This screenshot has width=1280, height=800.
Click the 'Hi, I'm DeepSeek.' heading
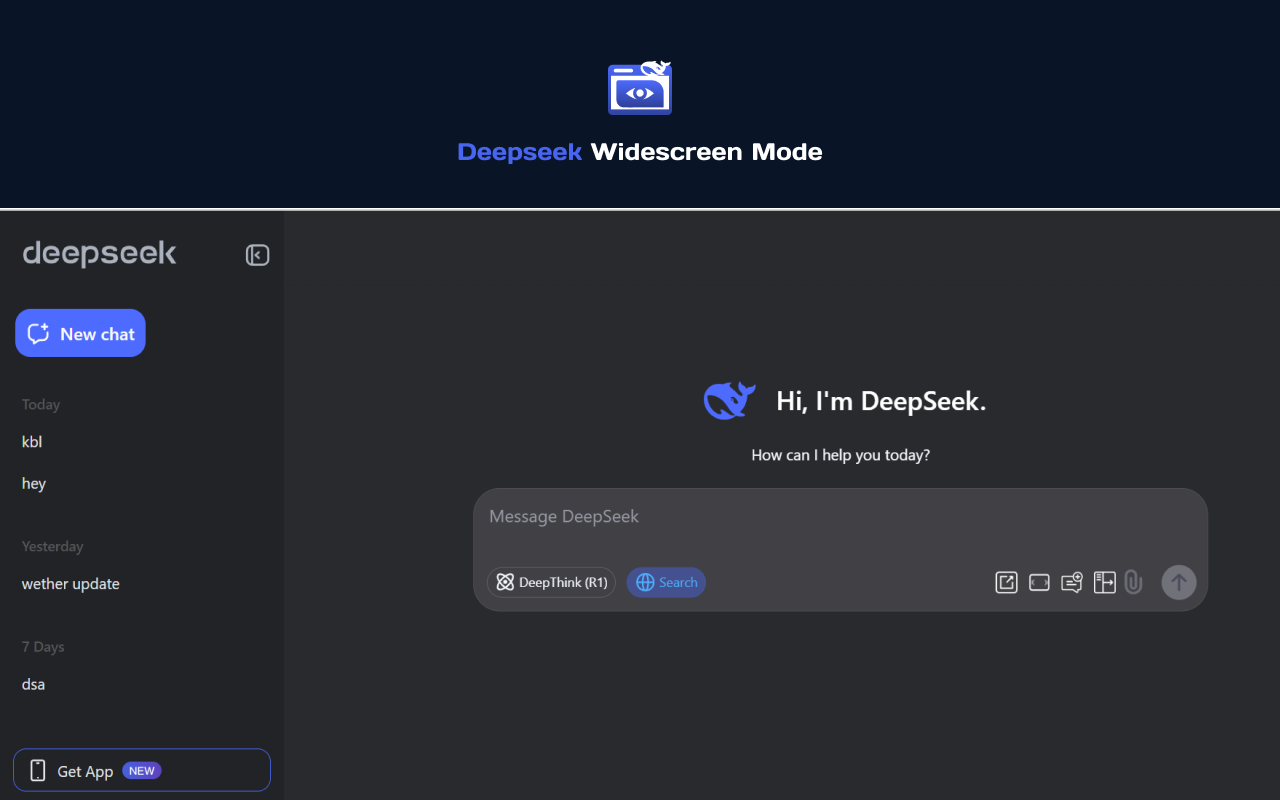(881, 401)
